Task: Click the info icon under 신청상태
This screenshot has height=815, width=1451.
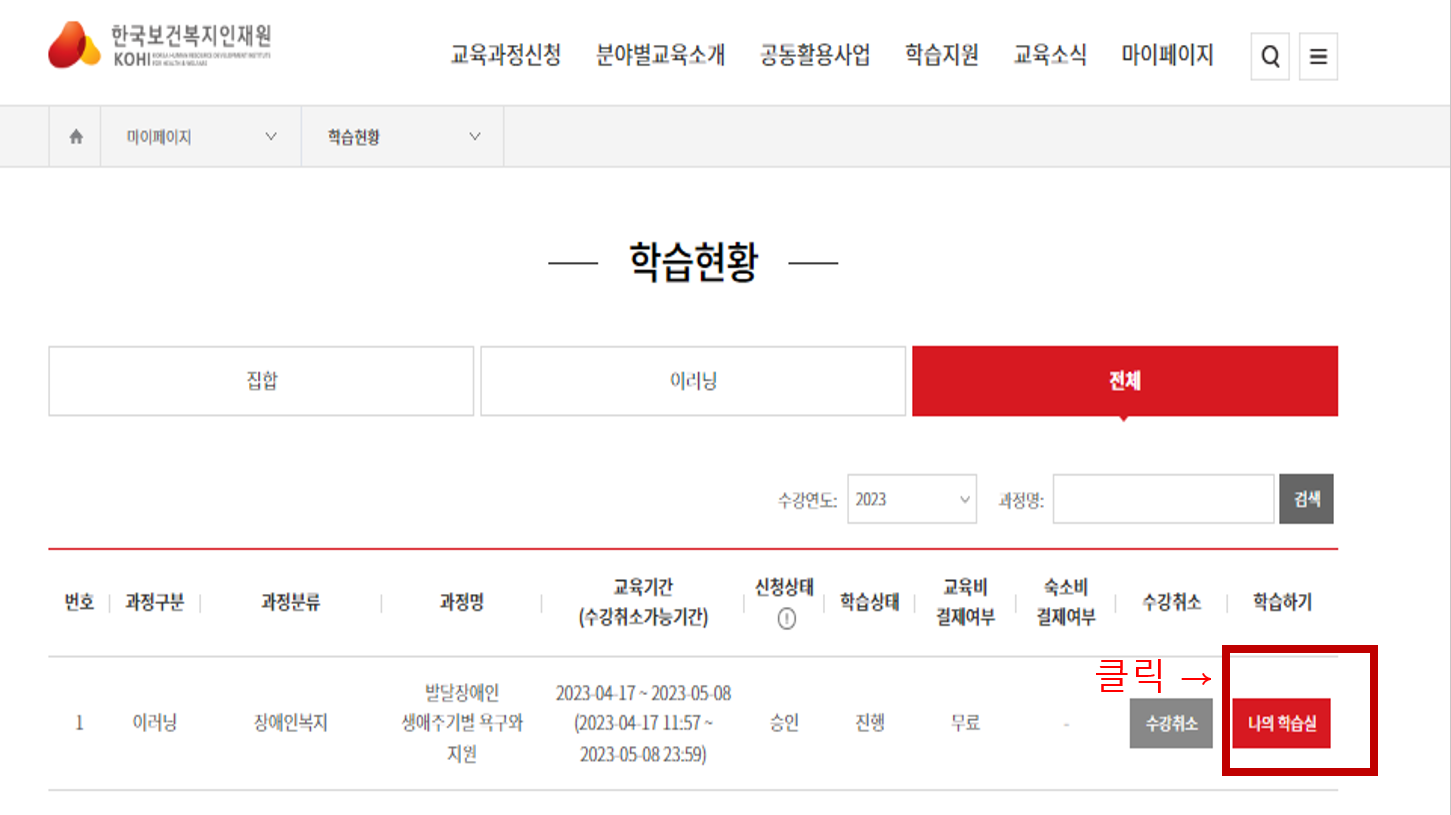Action: pyautogui.click(x=786, y=619)
